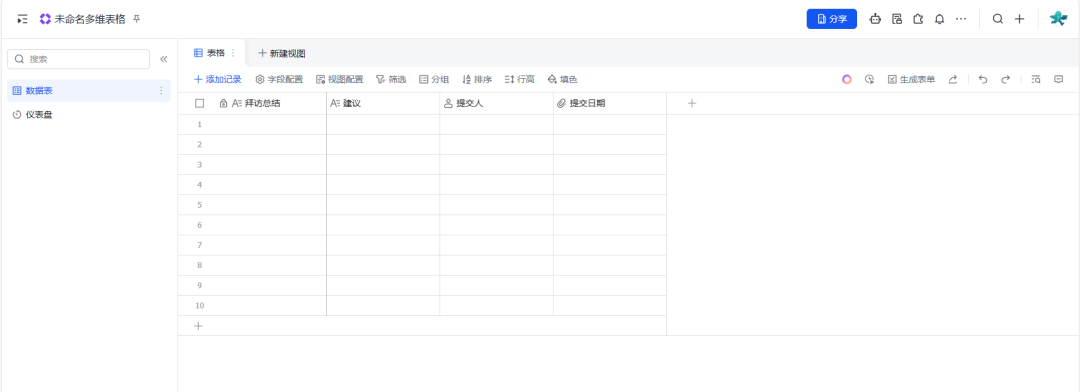Click the magnifier search icon in header

coord(997,19)
